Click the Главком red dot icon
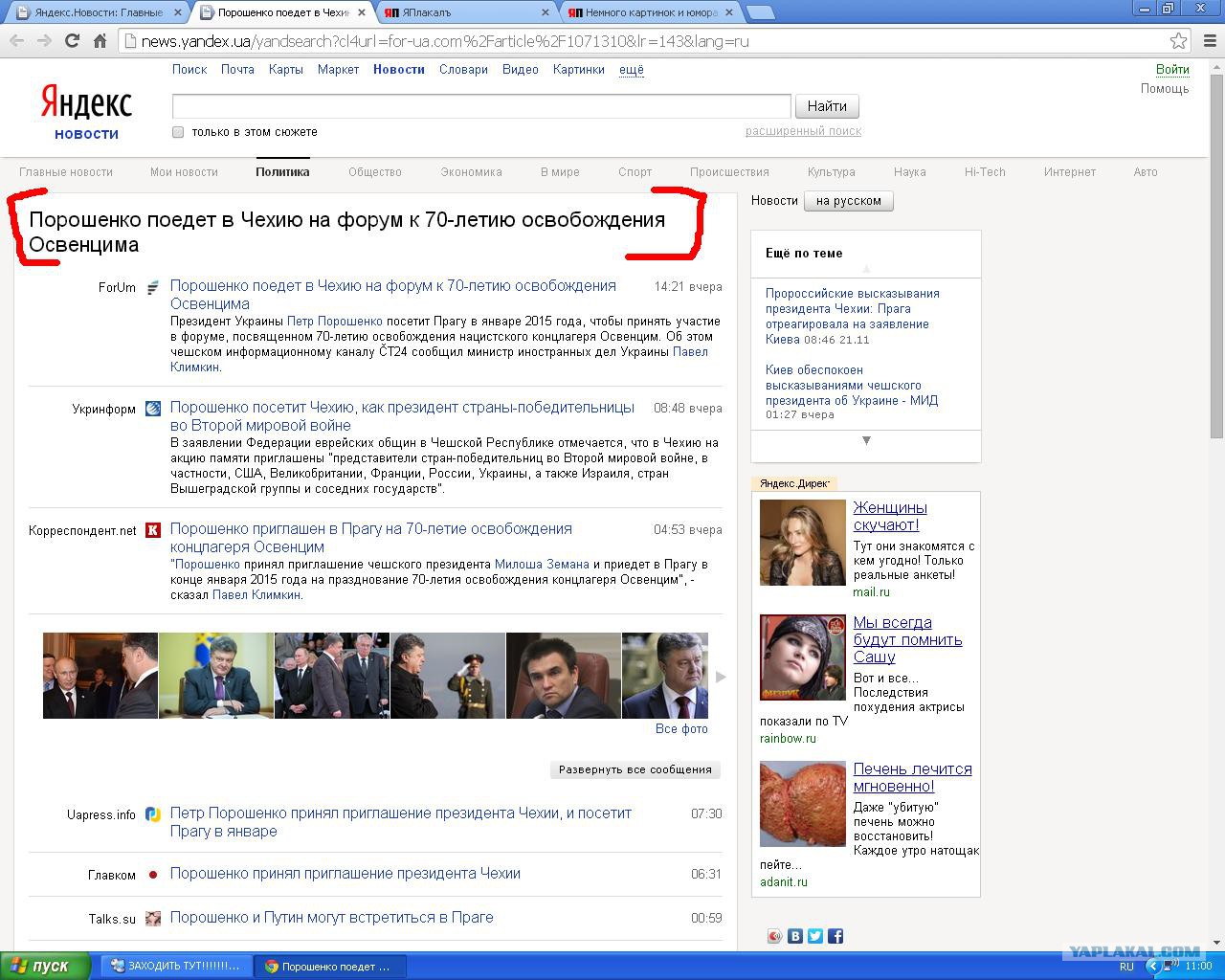 pyautogui.click(x=153, y=875)
